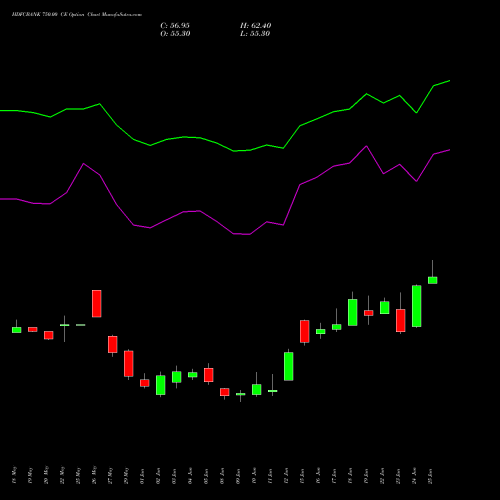Click the '01 Jun' date label on the axis
Image resolution: width=500 pixels, height=500 pixels.
click(x=142, y=476)
